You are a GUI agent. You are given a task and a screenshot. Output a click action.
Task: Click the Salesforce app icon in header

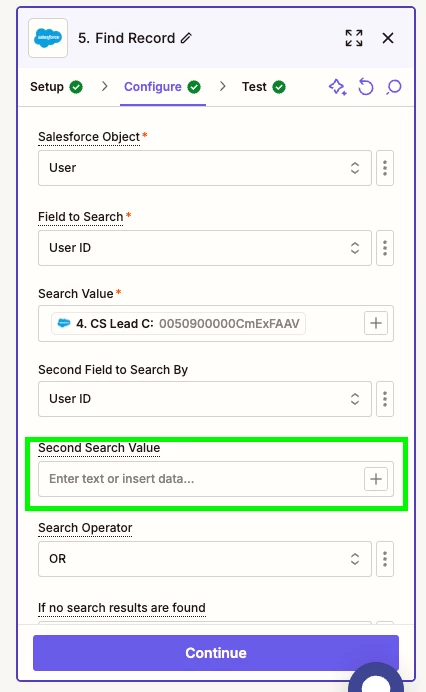(x=48, y=38)
